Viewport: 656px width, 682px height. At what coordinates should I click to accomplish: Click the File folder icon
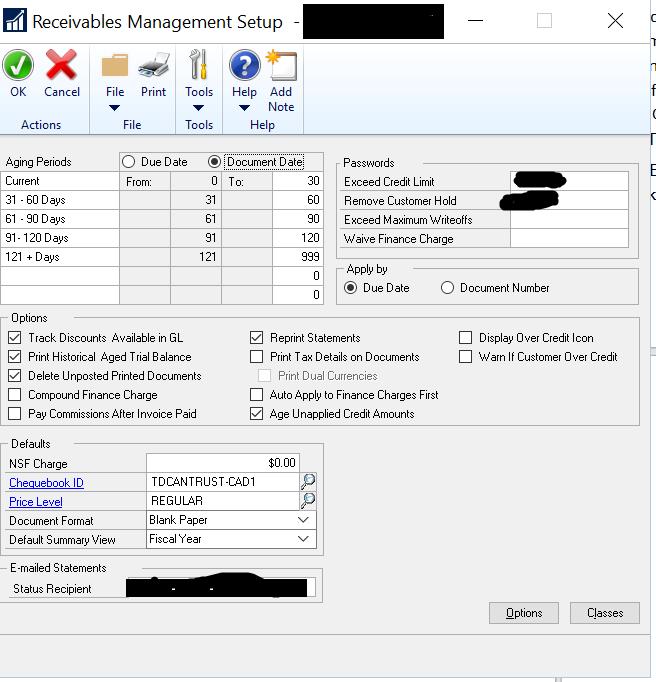[115, 66]
